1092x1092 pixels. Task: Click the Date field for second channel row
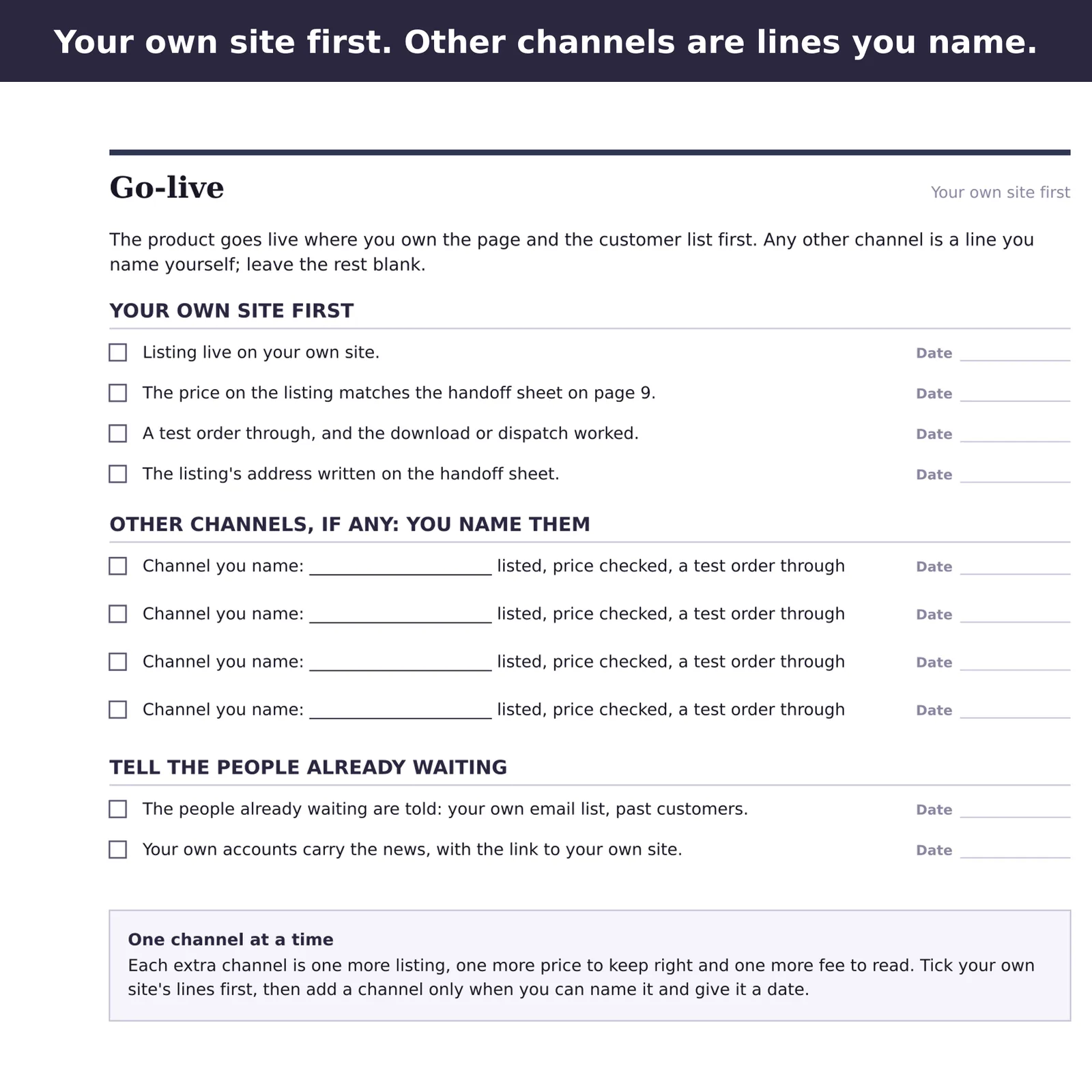pyautogui.click(x=1015, y=615)
